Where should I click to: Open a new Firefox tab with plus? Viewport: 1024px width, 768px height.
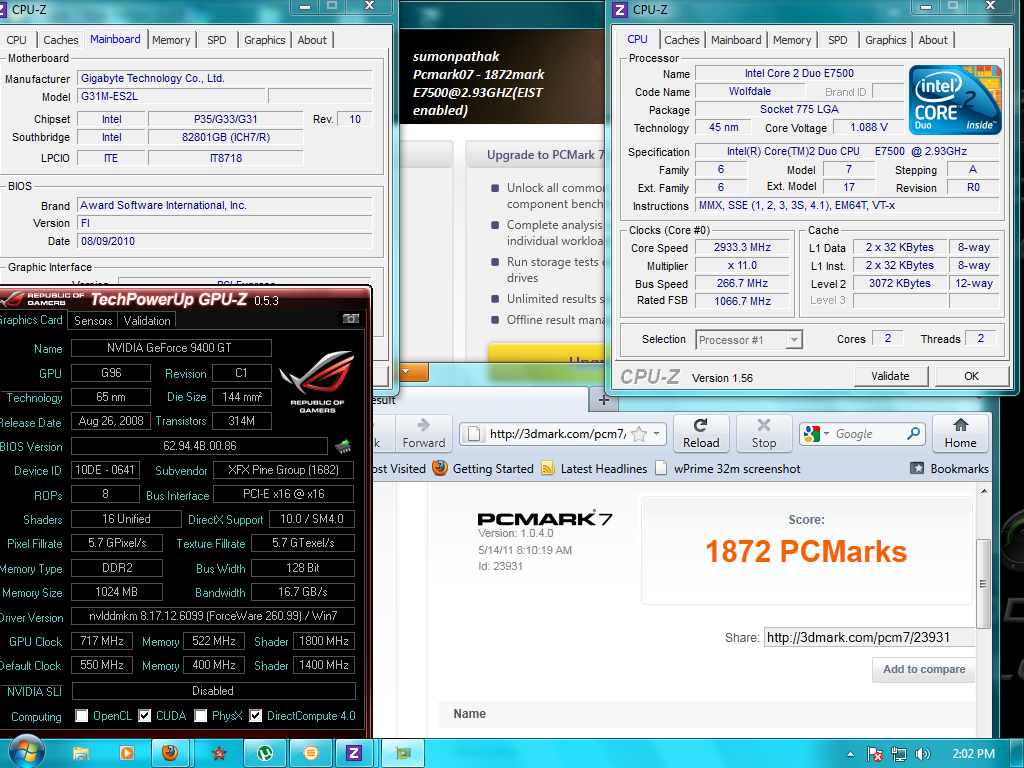pyautogui.click(x=603, y=400)
